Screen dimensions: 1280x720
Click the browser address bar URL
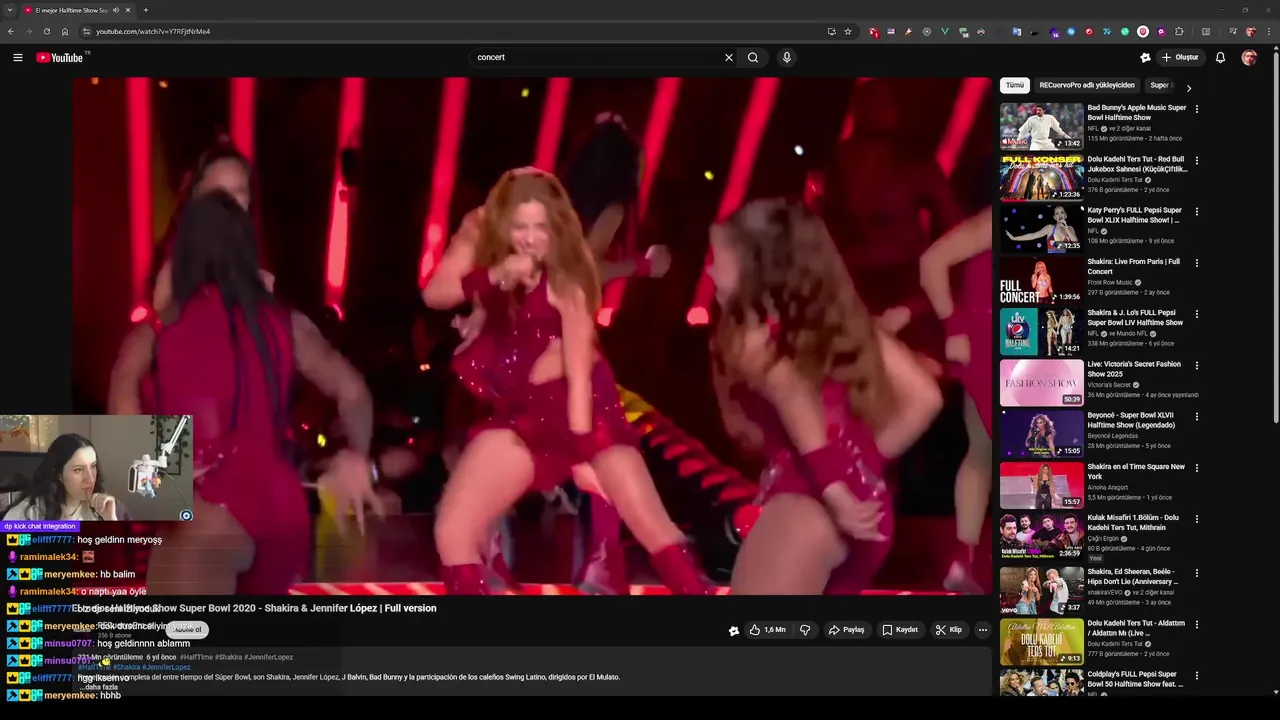tap(153, 31)
